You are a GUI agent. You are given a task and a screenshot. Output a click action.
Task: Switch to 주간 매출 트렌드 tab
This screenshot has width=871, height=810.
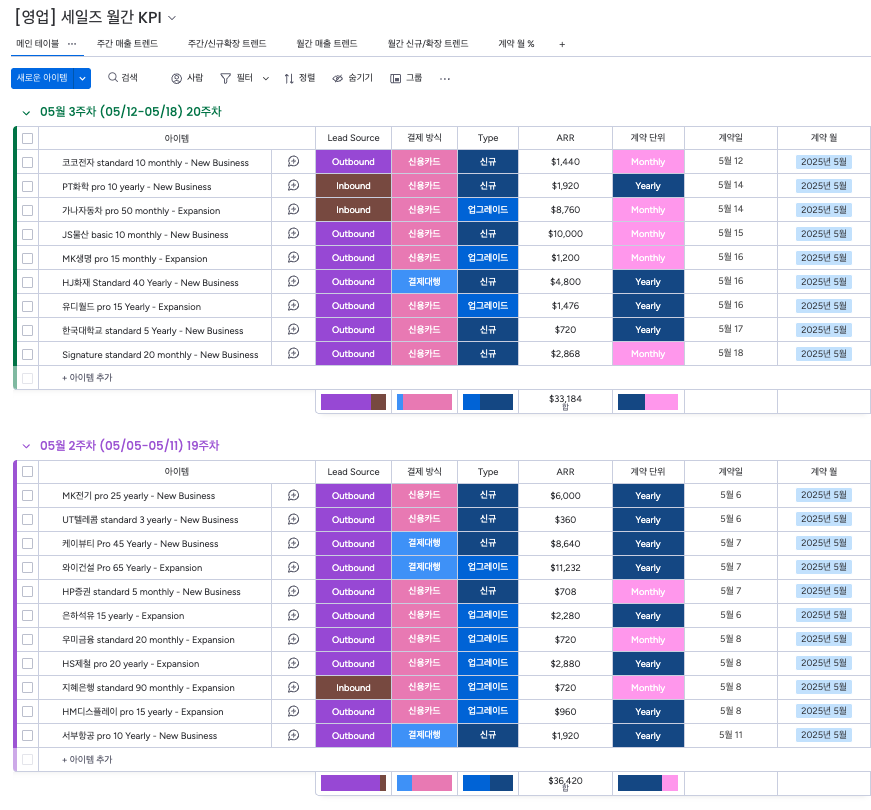pos(127,44)
